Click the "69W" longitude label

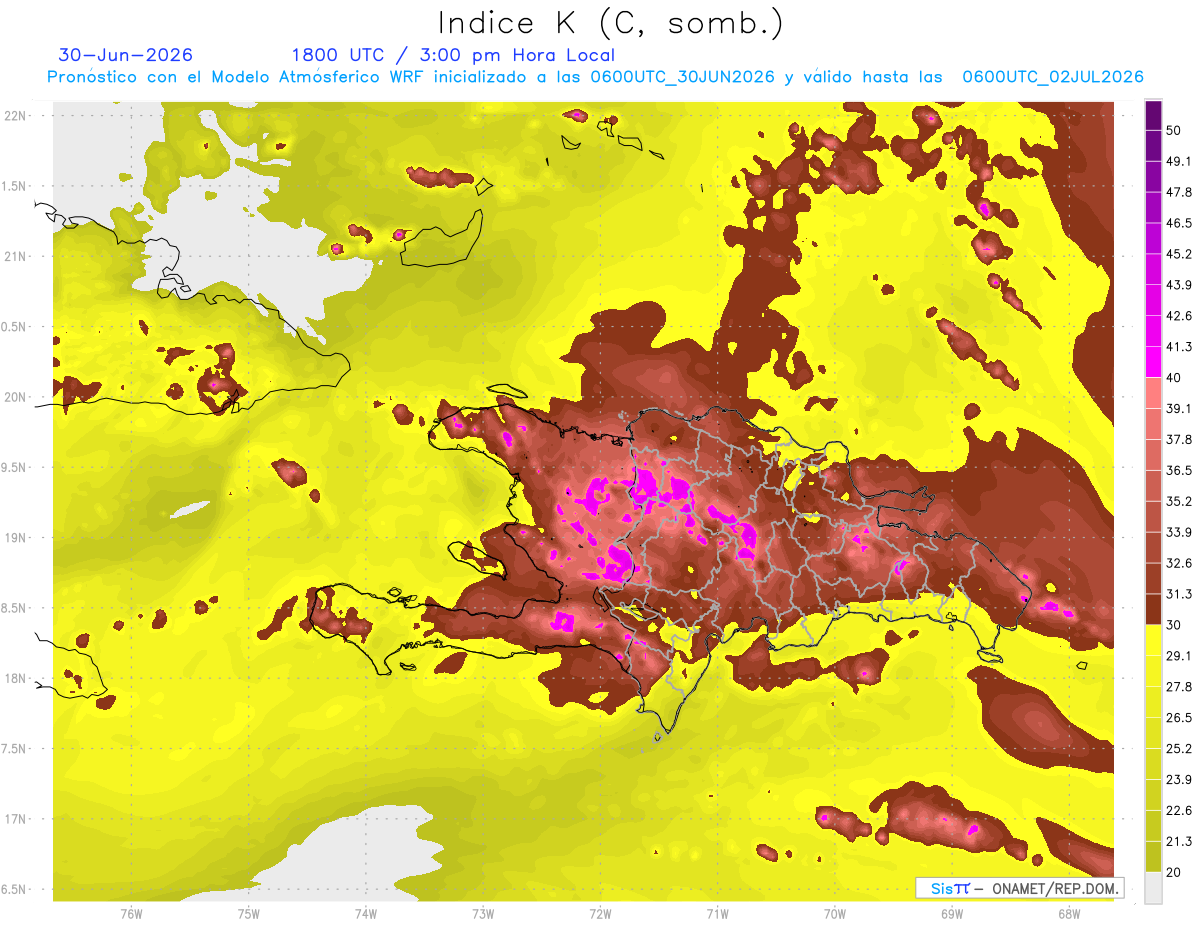coord(952,913)
